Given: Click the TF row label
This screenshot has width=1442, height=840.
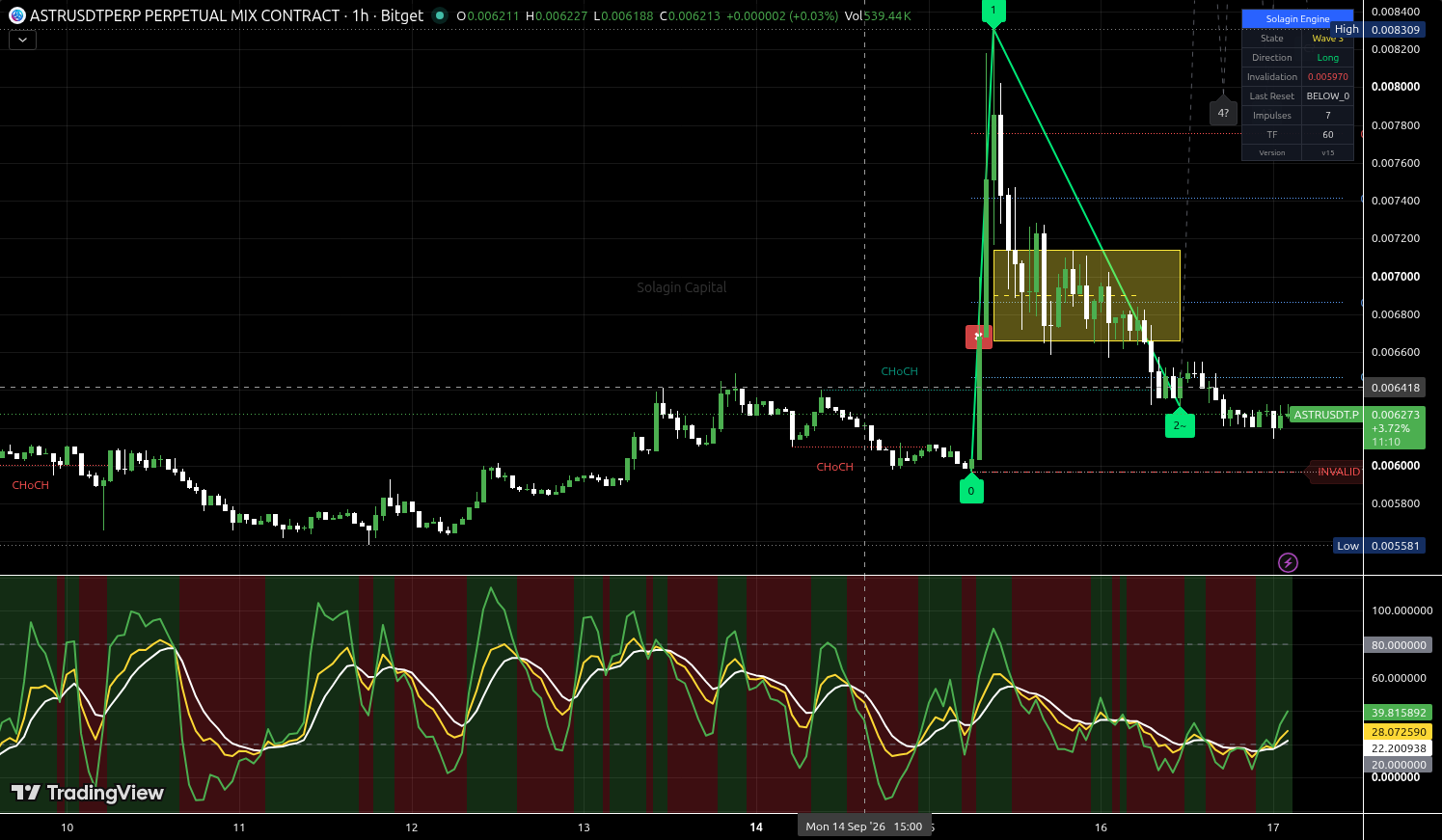Looking at the screenshot, I should 1272,135.
